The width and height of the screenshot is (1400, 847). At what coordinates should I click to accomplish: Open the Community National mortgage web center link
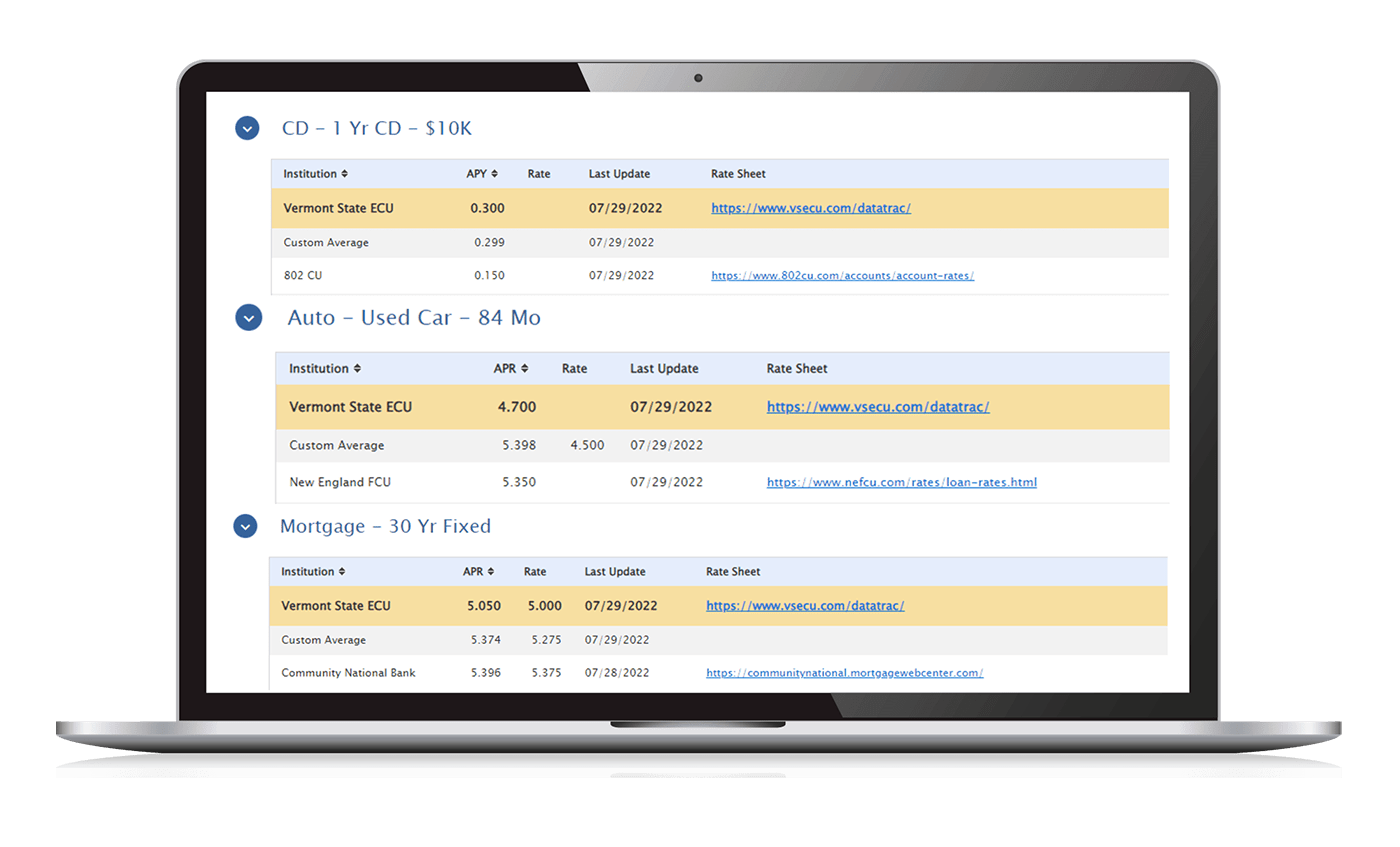click(x=844, y=673)
